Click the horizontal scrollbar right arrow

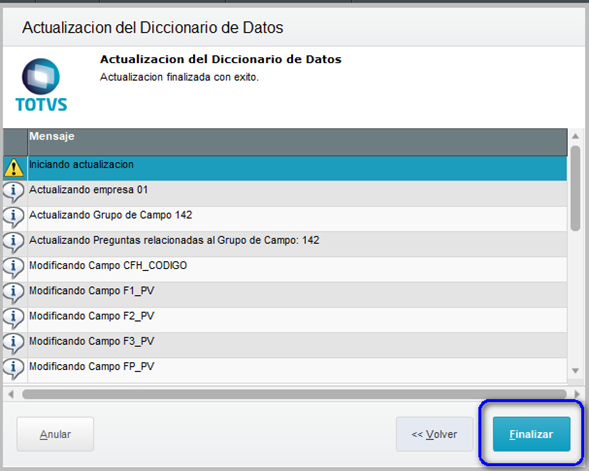point(577,394)
